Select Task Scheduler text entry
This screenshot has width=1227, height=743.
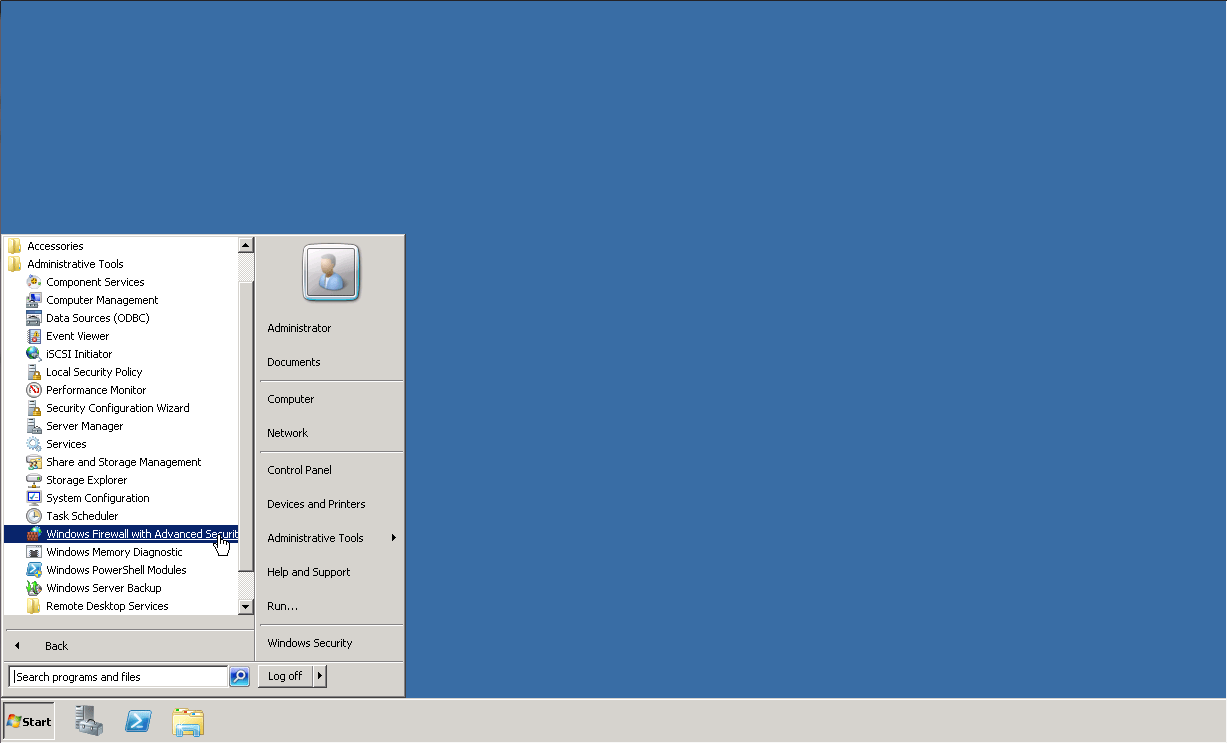coord(82,516)
